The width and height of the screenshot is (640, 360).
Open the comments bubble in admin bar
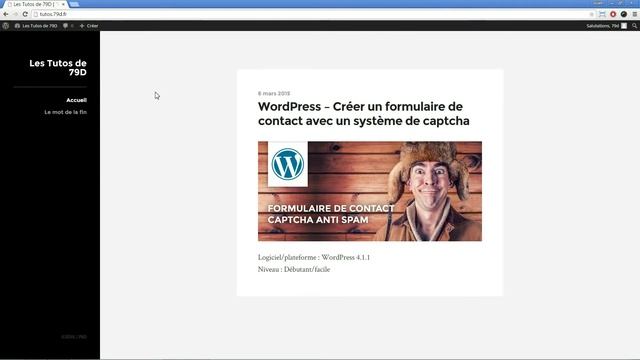(68, 26)
